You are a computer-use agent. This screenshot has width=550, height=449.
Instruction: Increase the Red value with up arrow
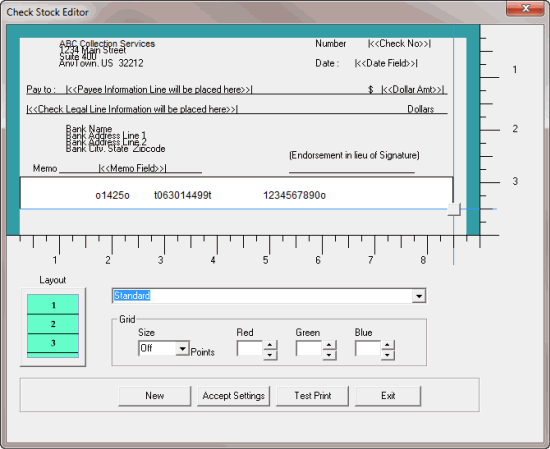click(269, 344)
